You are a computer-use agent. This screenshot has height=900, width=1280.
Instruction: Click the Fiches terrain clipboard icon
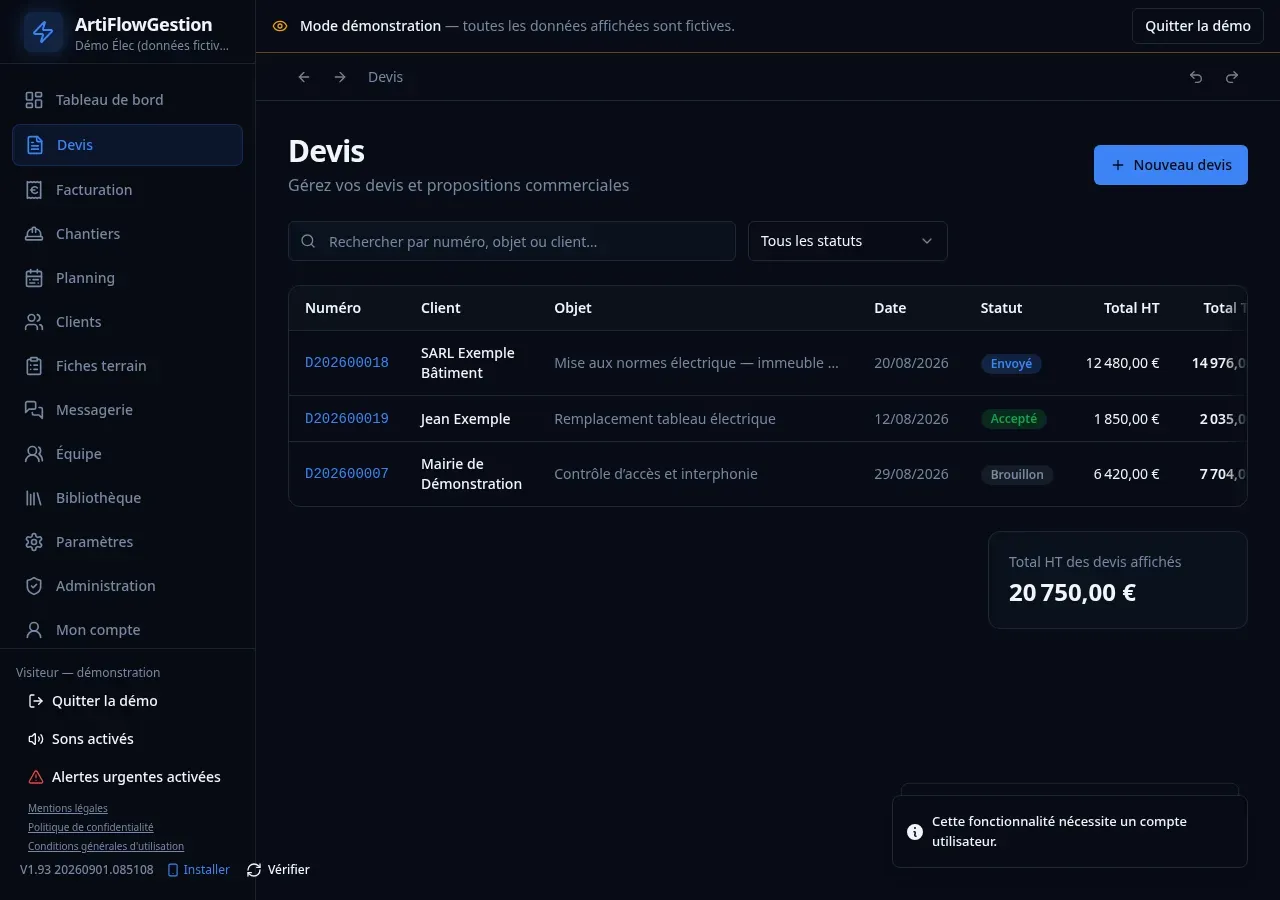(x=34, y=366)
